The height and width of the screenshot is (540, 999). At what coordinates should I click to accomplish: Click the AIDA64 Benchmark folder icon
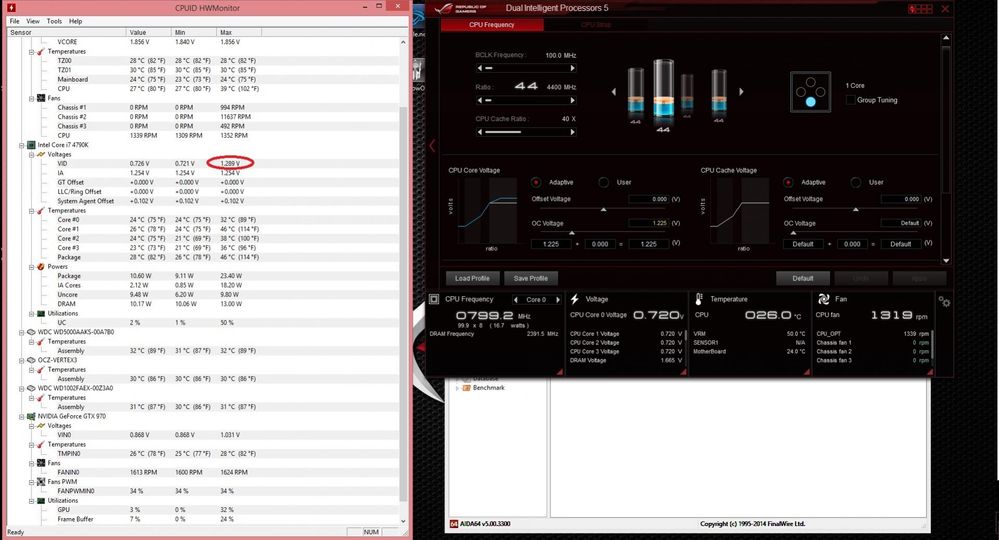(466, 388)
